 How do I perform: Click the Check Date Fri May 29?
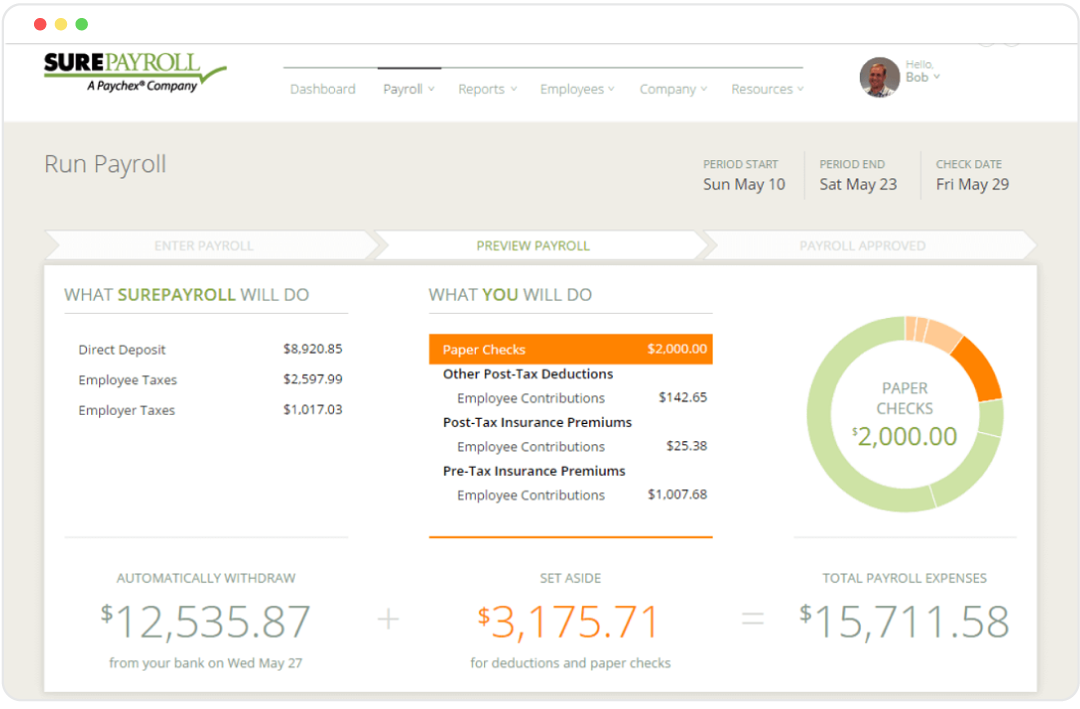[x=972, y=185]
